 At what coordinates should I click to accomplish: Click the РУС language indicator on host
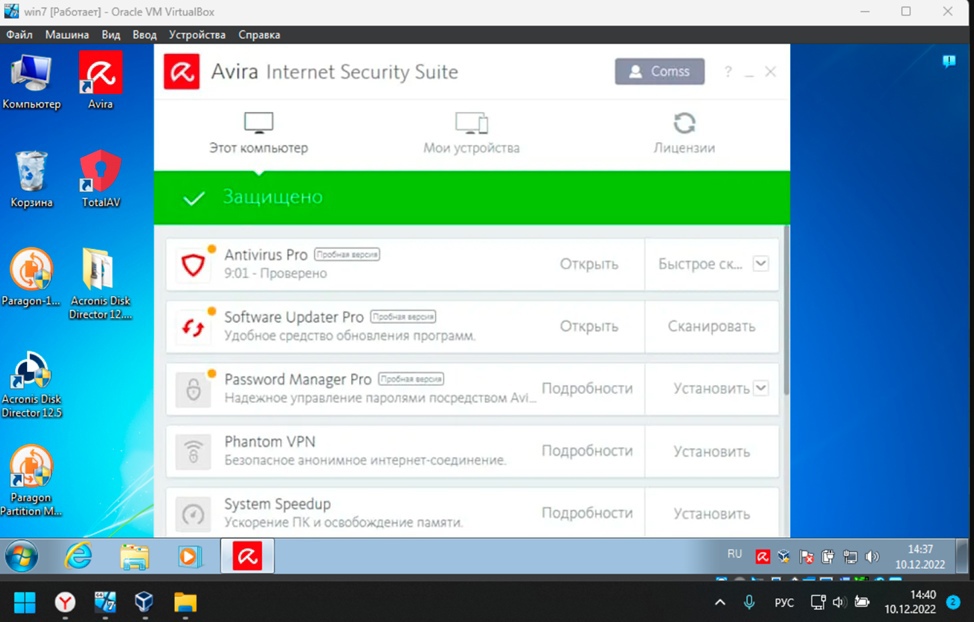tap(784, 602)
